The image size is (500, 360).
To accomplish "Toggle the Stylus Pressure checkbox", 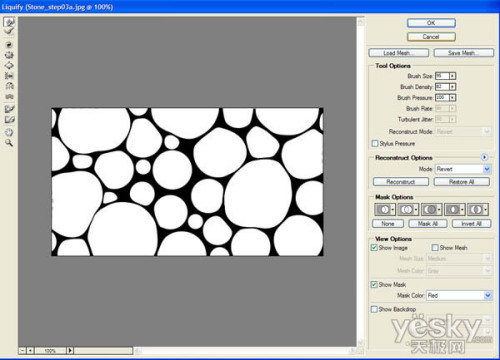I will coord(375,143).
